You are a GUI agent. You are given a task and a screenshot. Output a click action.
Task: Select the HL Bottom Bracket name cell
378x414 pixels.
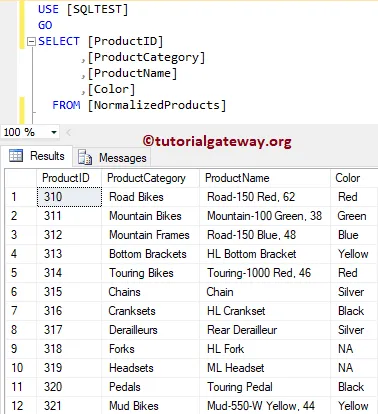(265, 254)
